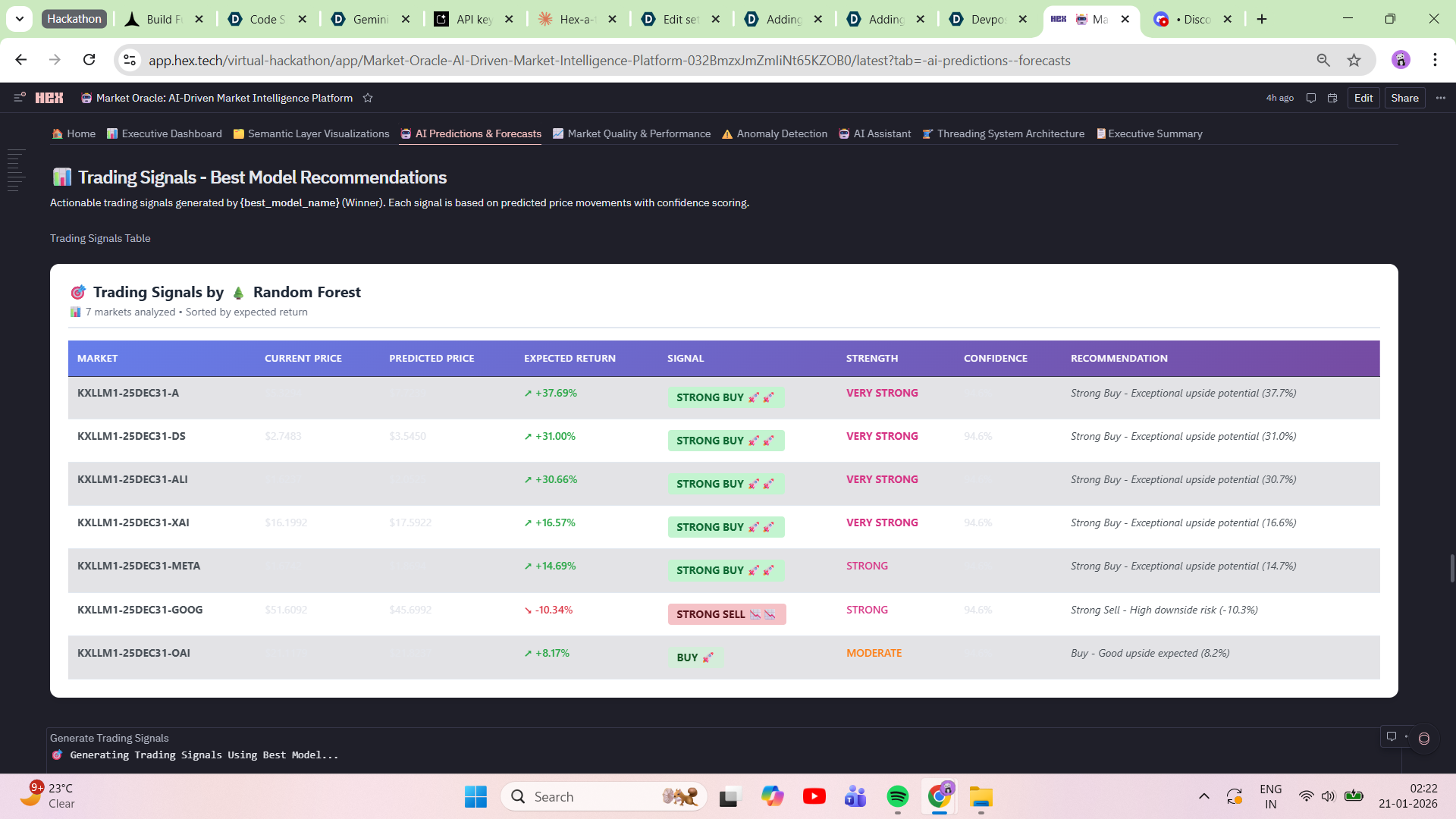Star the Market Oracle project
Image resolution: width=1456 pixels, height=819 pixels.
coord(368,98)
